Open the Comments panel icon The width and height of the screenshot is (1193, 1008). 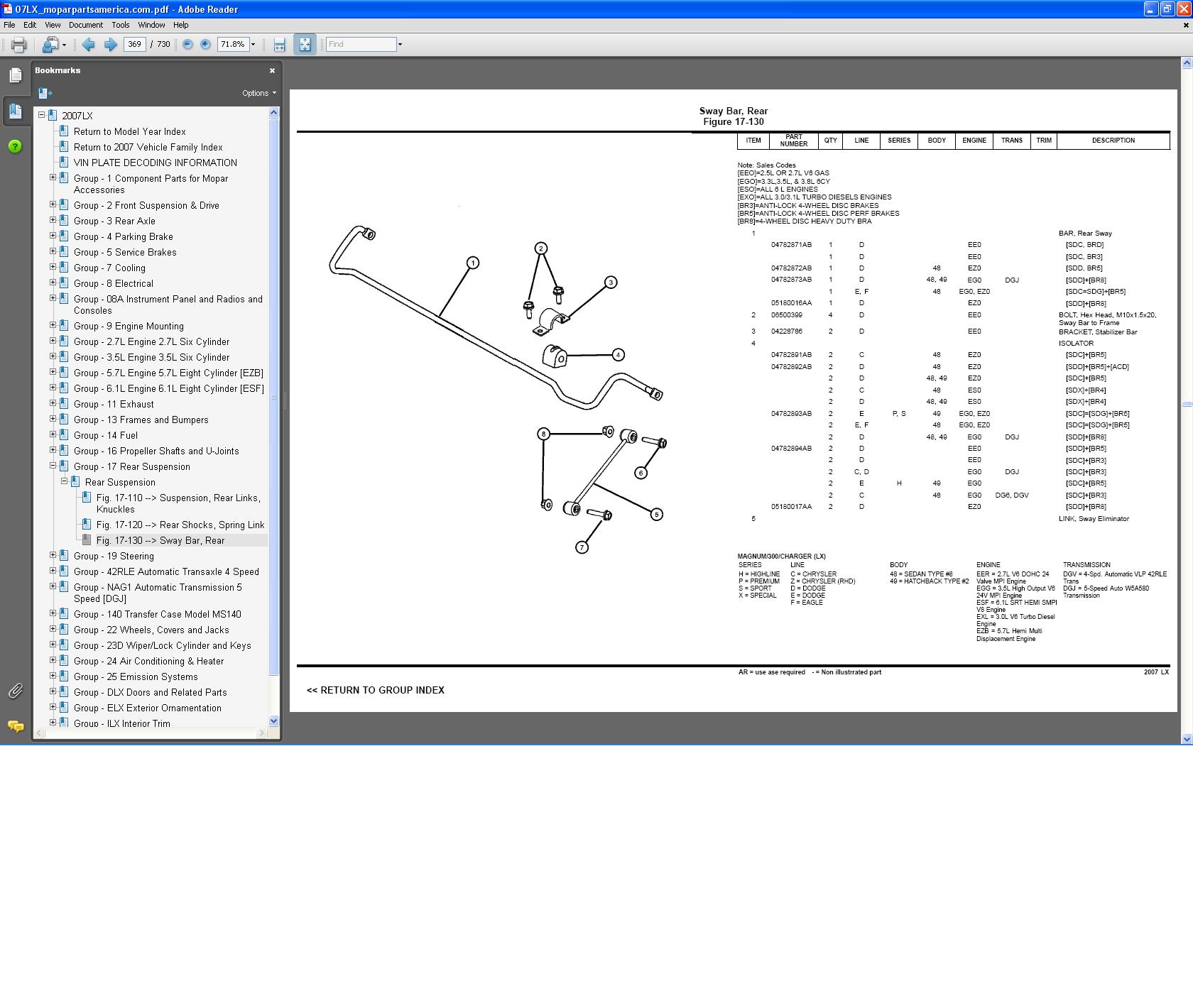pos(16,727)
